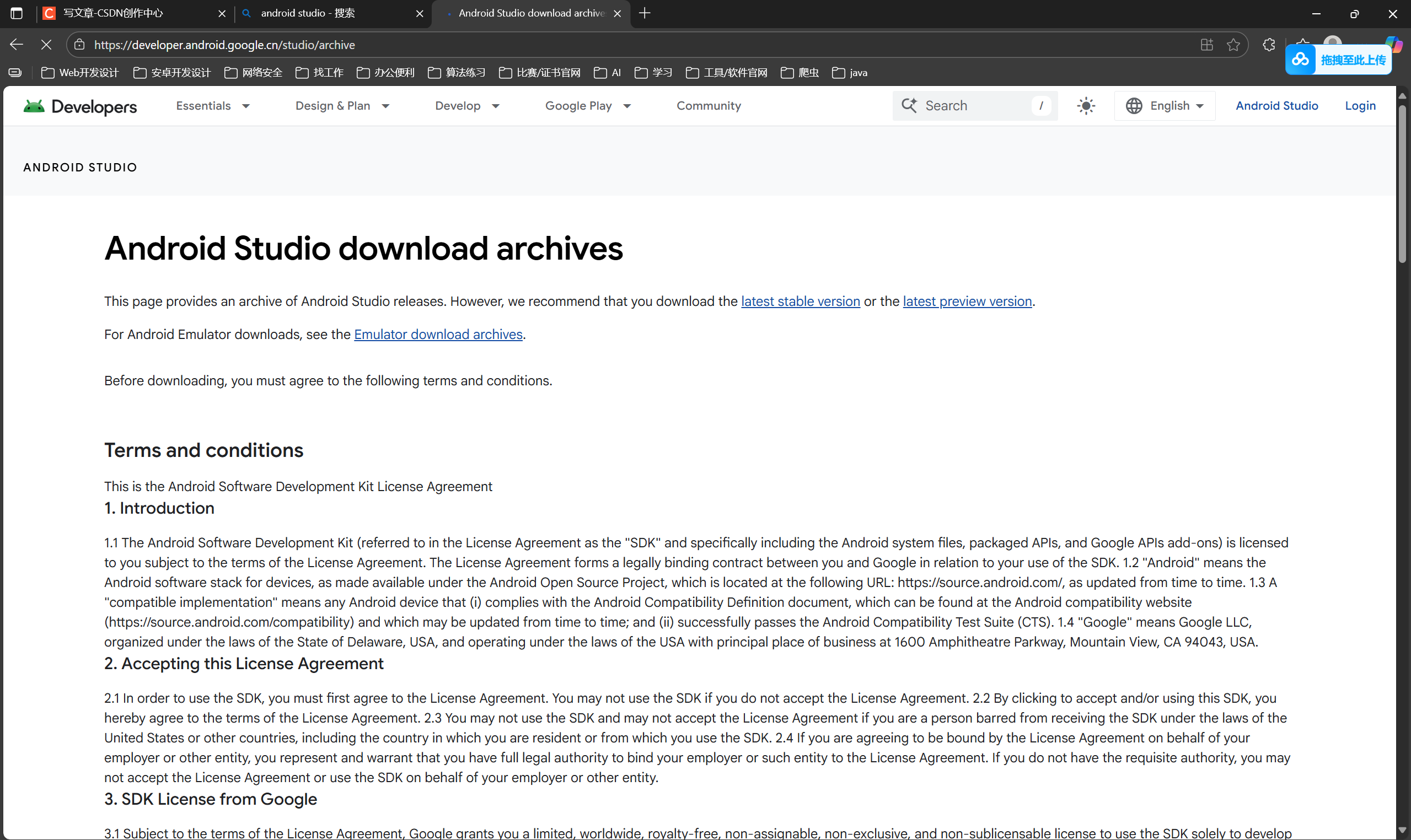
Task: Open the Web开发设计 bookmark folder
Action: click(x=80, y=72)
